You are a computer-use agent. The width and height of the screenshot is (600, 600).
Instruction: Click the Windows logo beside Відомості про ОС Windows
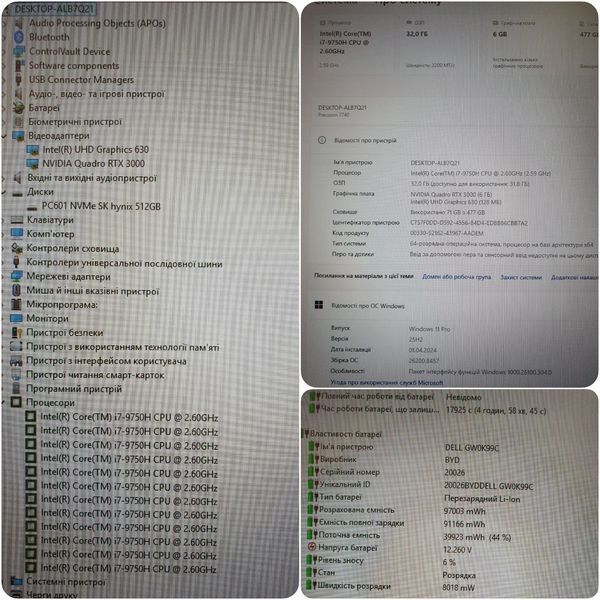point(318,305)
